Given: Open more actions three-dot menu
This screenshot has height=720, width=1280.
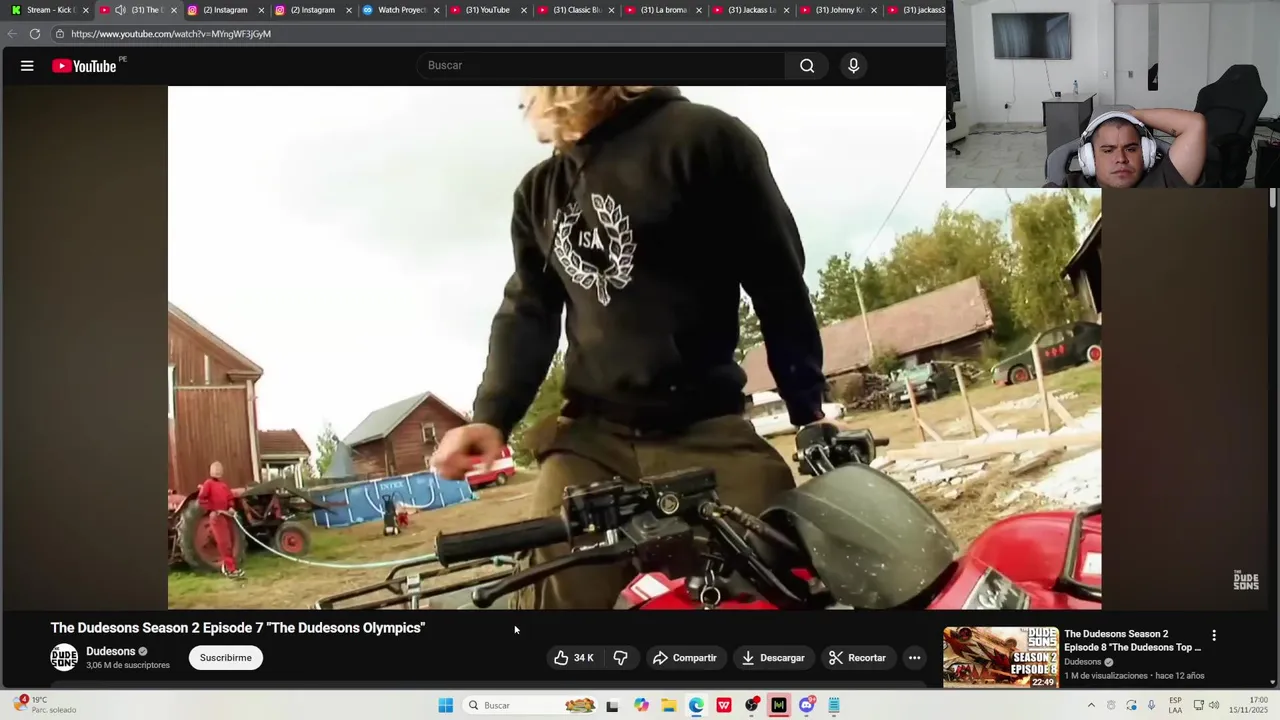Looking at the screenshot, I should (x=914, y=658).
